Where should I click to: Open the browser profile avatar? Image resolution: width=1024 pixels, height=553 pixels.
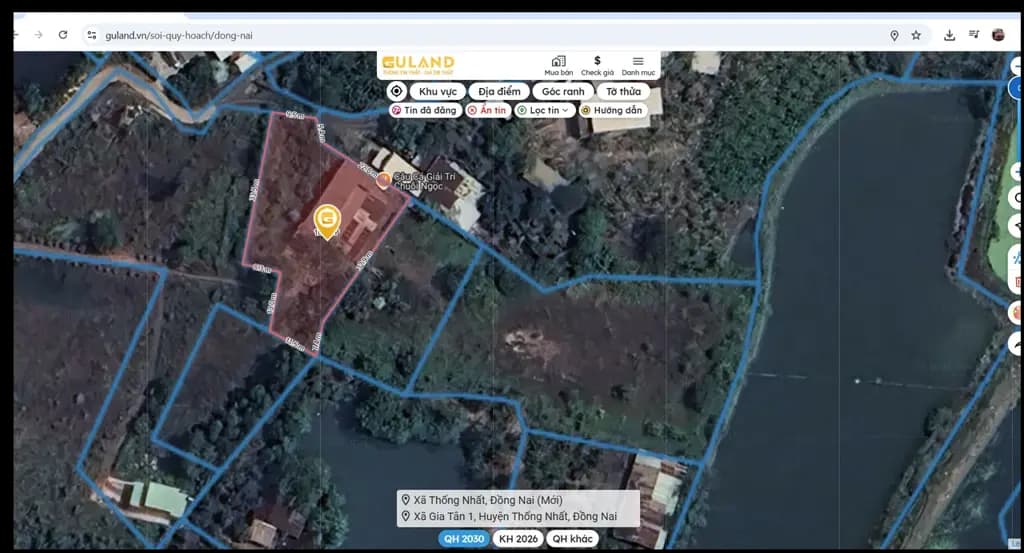(x=998, y=35)
